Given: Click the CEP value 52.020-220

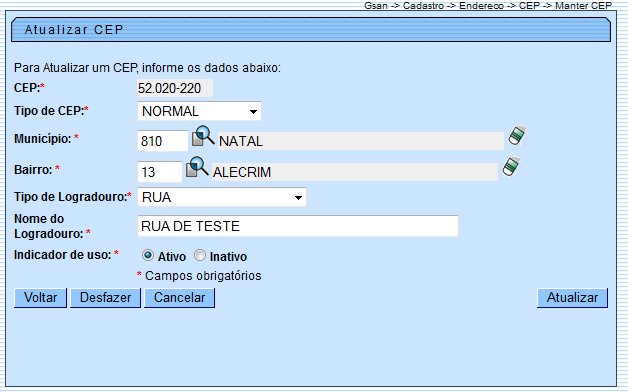Looking at the screenshot, I should (x=175, y=88).
